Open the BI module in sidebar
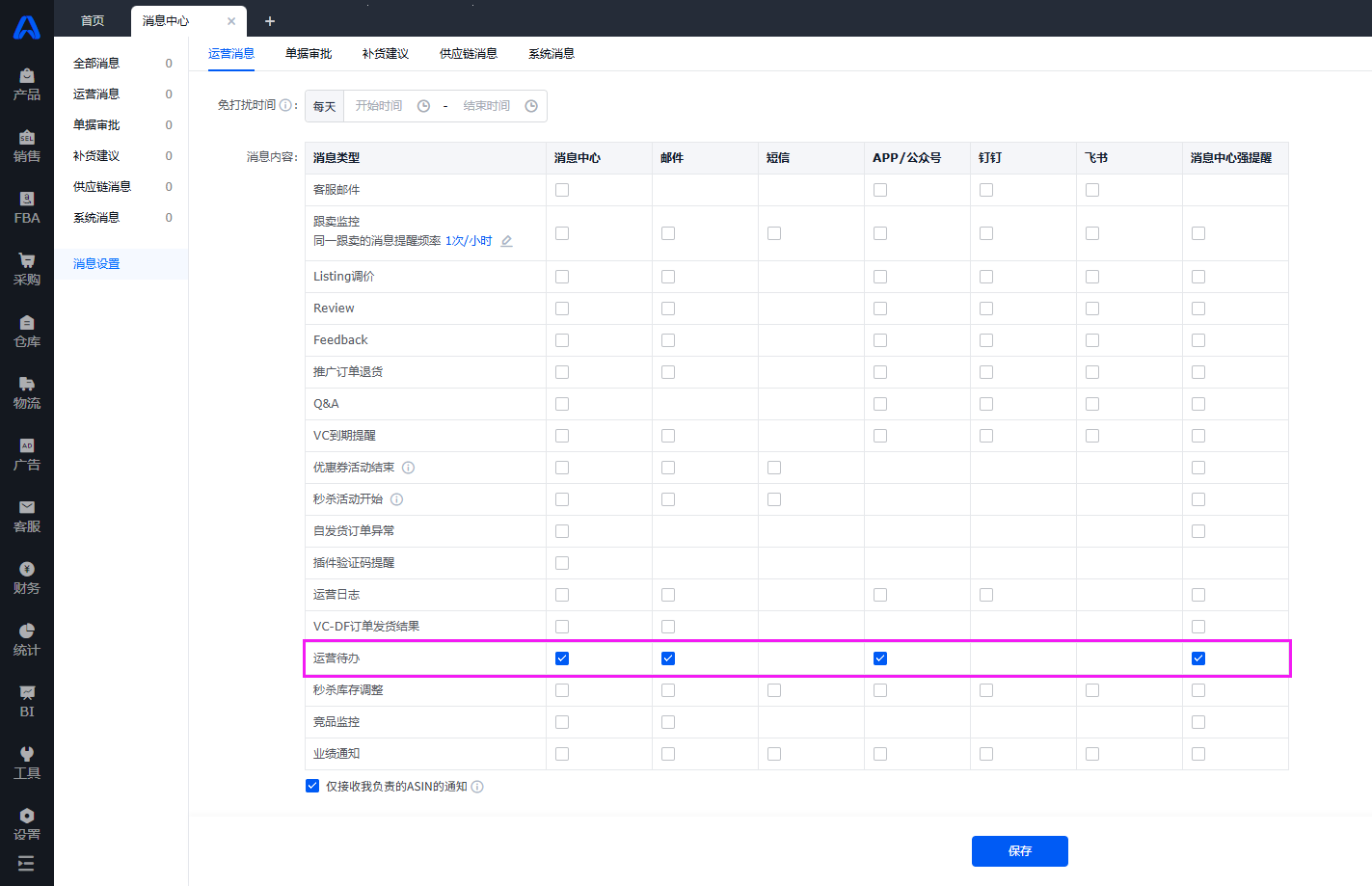This screenshot has width=1372, height=886. click(x=27, y=702)
